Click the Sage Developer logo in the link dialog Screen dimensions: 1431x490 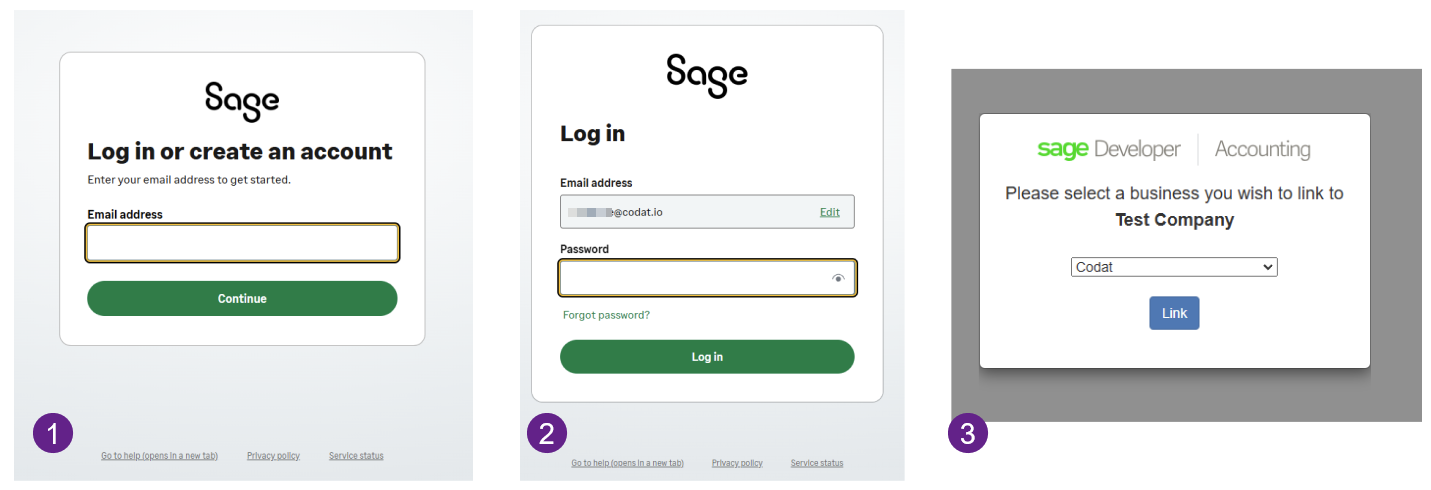tap(1109, 150)
